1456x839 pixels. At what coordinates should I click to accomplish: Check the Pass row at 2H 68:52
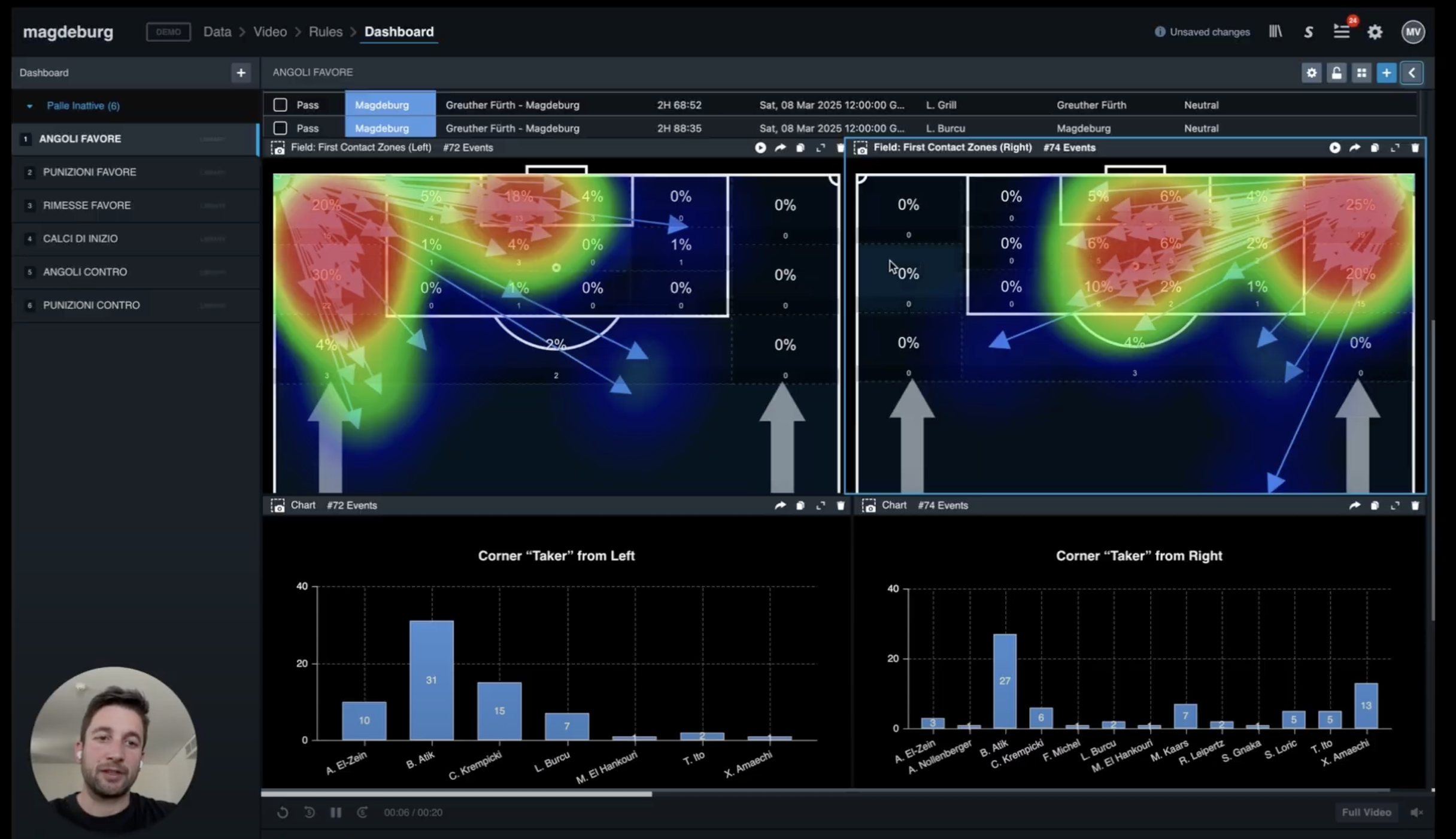tap(280, 105)
